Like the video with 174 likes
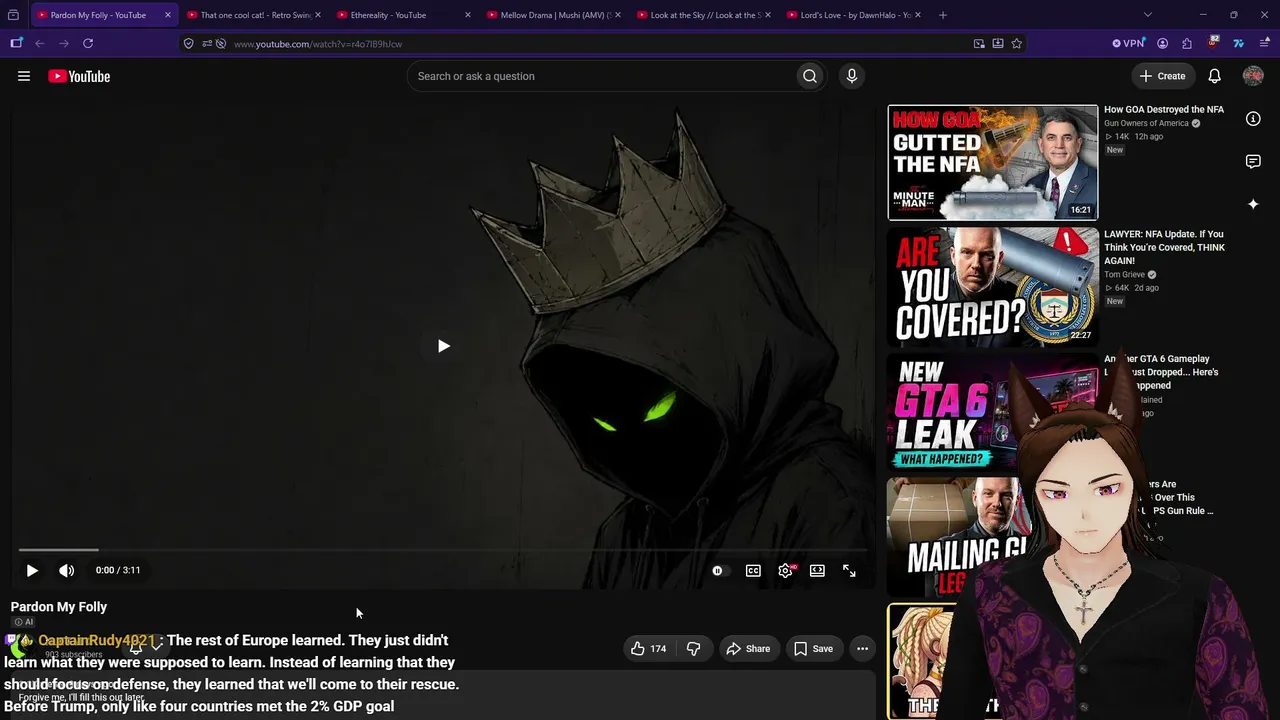This screenshot has height=720, width=1280. click(648, 649)
